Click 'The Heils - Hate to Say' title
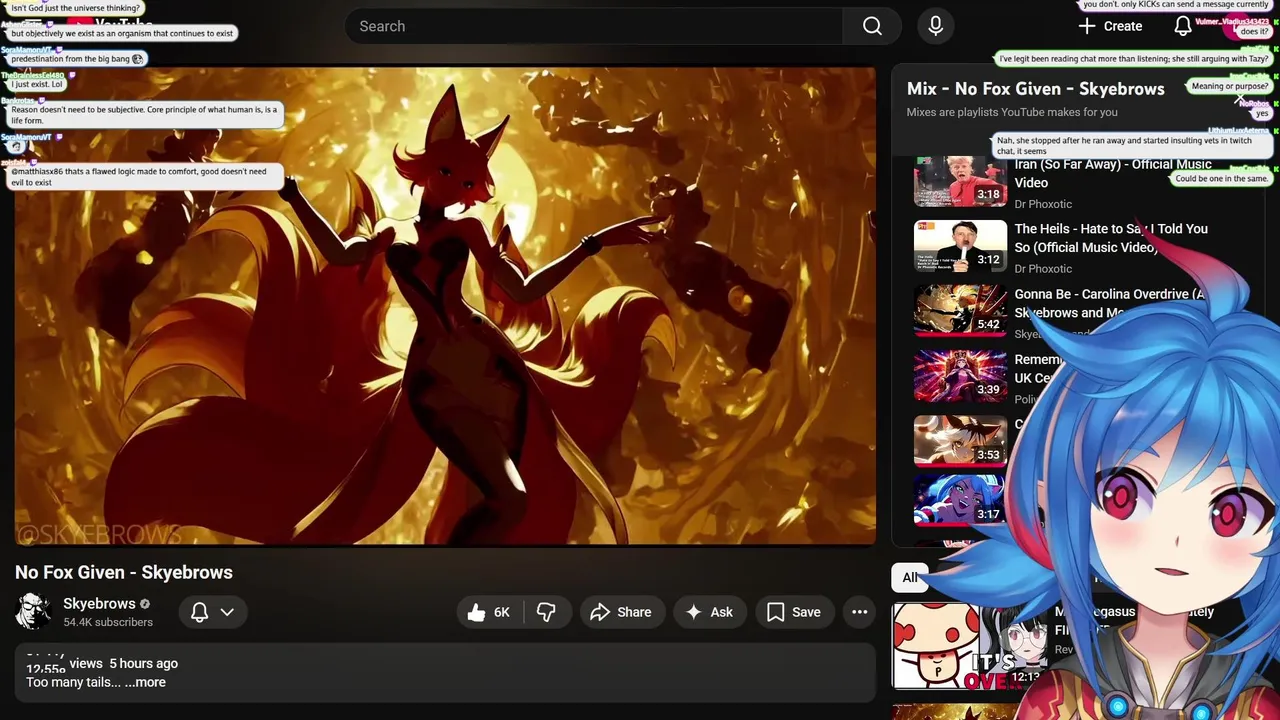Screen dimensions: 1280x720 (x=1111, y=238)
